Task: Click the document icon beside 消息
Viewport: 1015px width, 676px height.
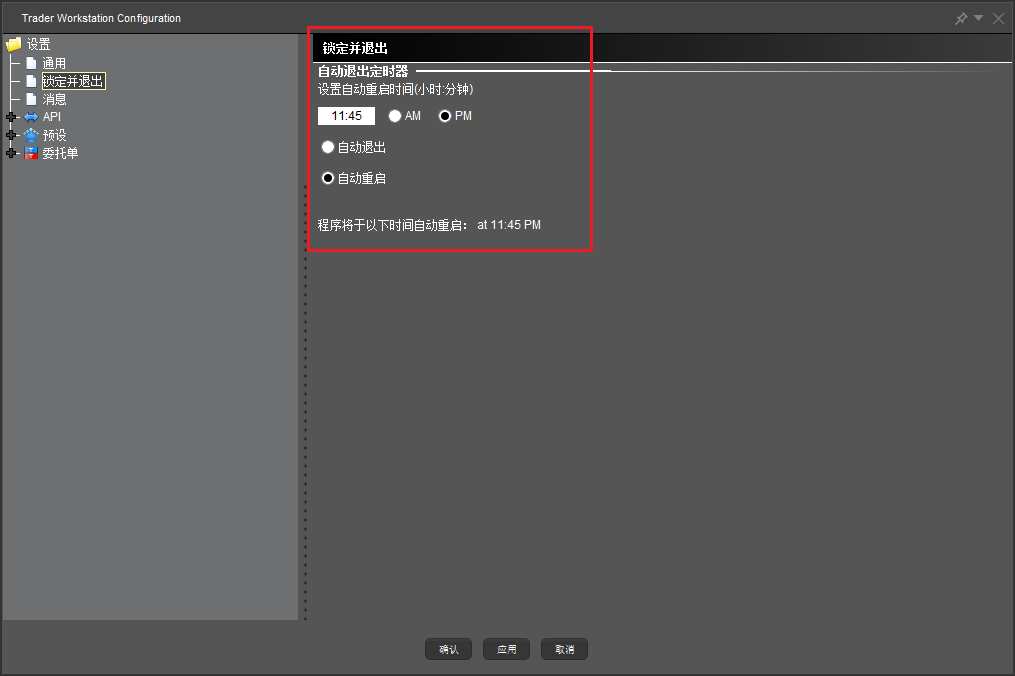Action: pyautogui.click(x=31, y=99)
